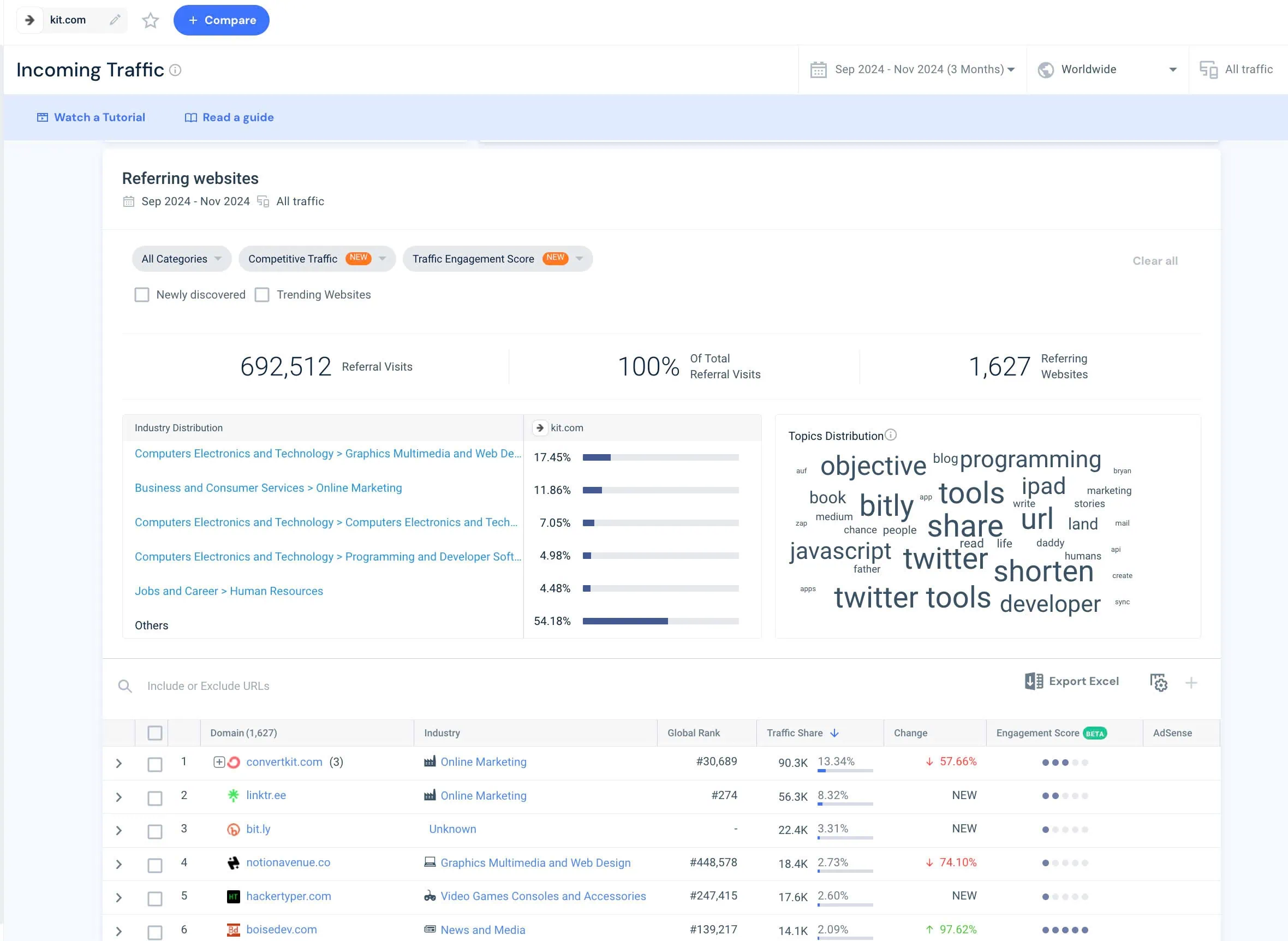
Task: Enable the Newly discovered checkbox
Action: (x=142, y=295)
